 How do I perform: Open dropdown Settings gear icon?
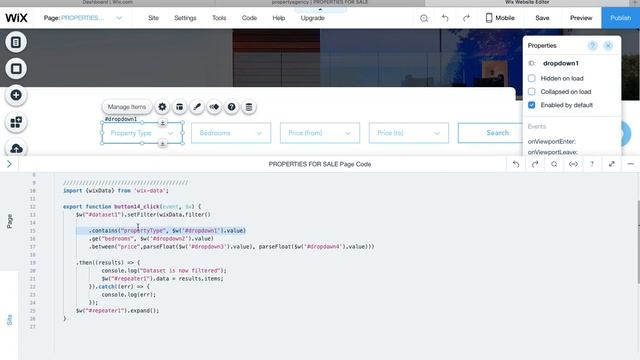click(x=162, y=107)
